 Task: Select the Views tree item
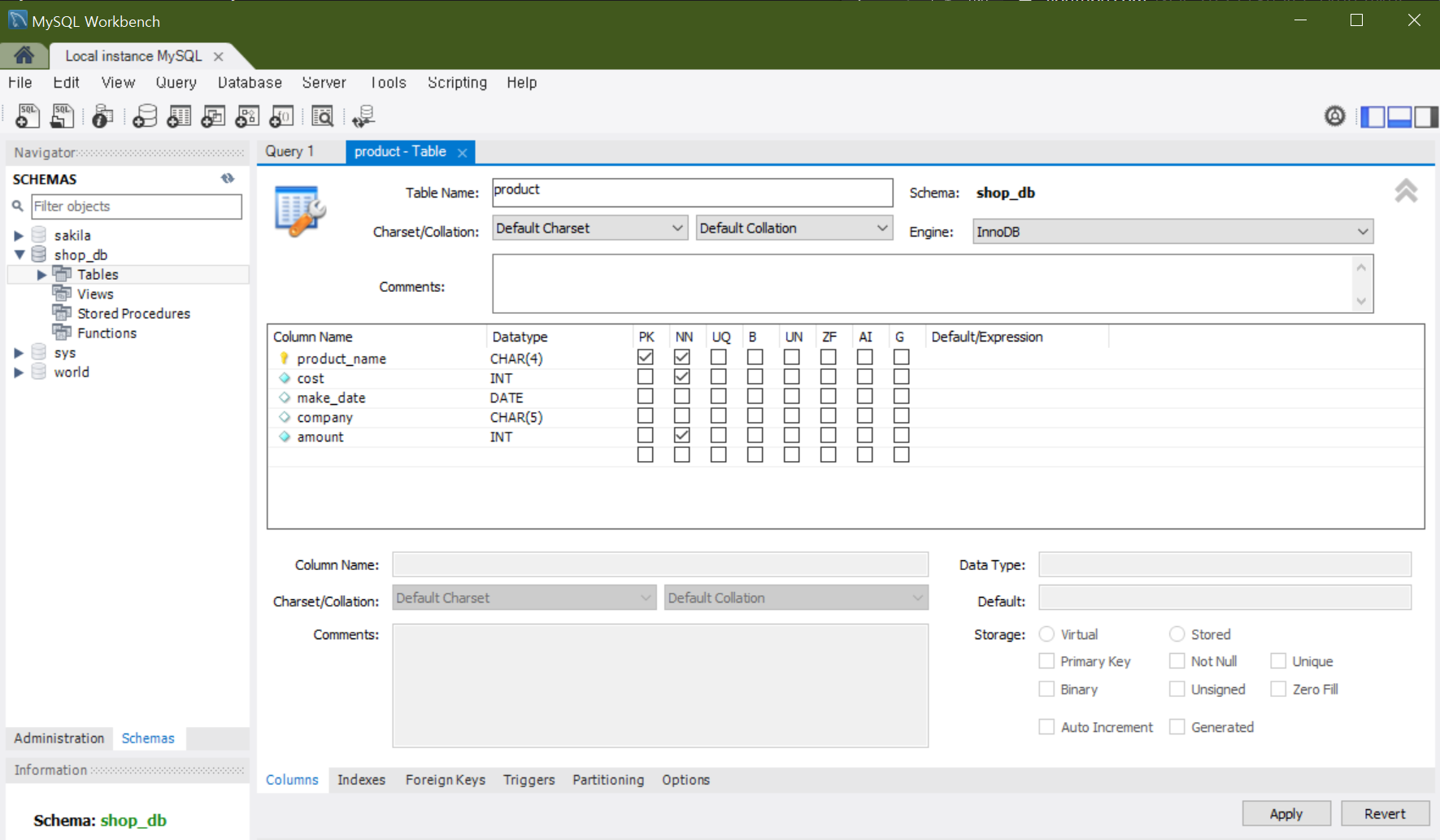pos(95,294)
